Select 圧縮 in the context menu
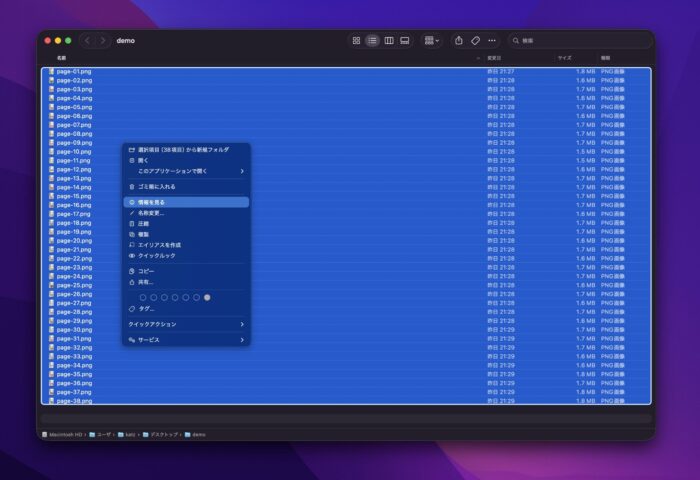The height and width of the screenshot is (480, 700). (187, 223)
